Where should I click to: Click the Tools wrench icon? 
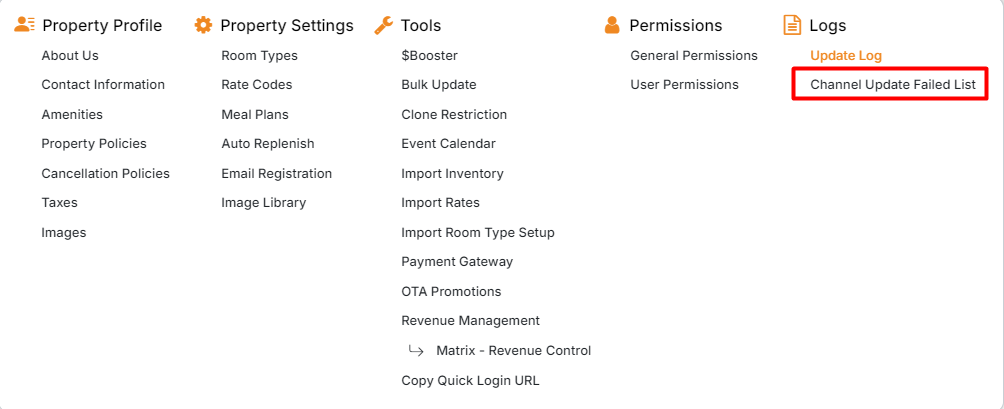click(x=383, y=25)
